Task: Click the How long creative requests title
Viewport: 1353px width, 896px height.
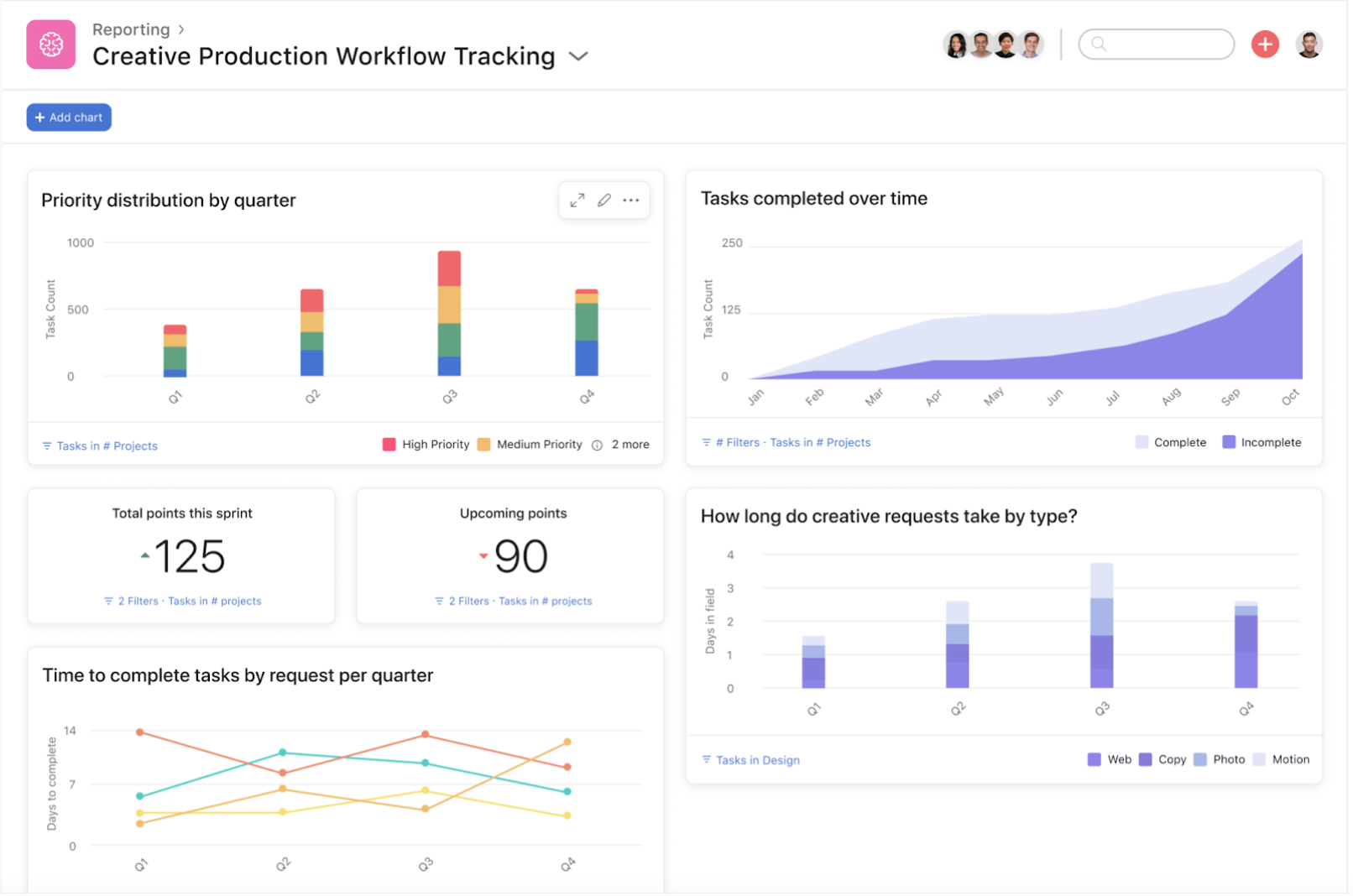Action: click(x=889, y=517)
